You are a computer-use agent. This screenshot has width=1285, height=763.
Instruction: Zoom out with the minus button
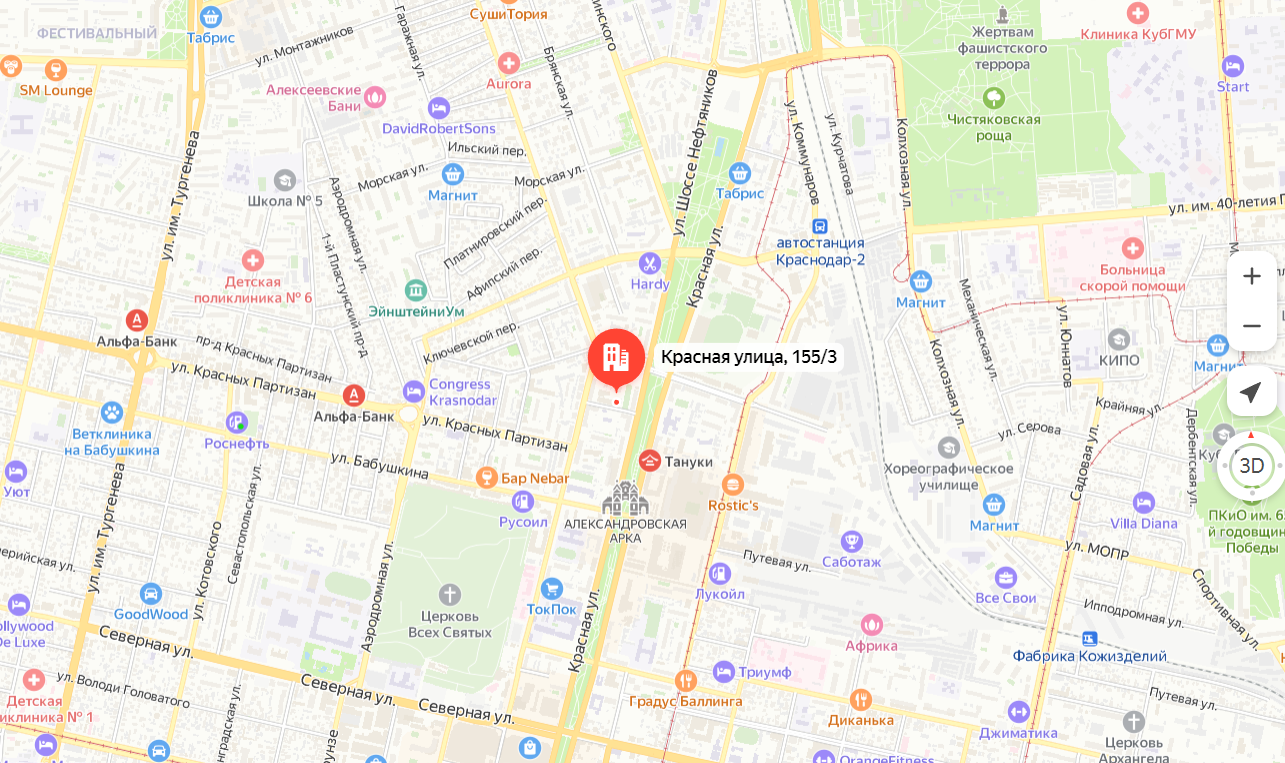coord(1251,326)
